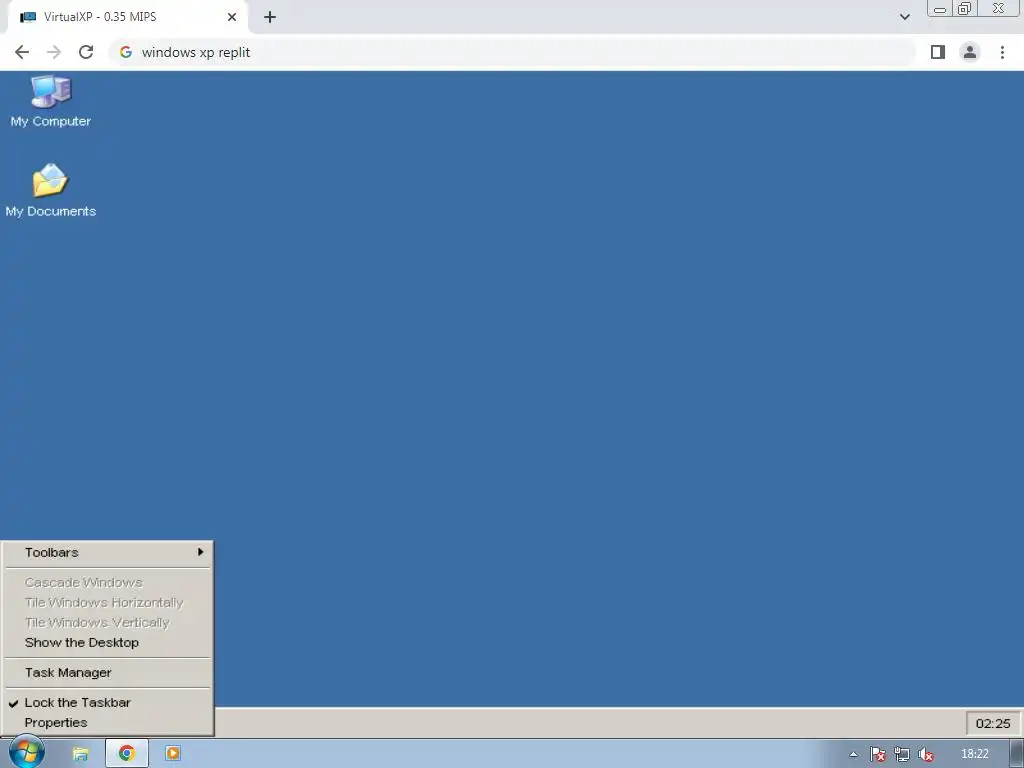This screenshot has height=768, width=1024.
Task: Click the network tray icon
Action: [x=902, y=754]
